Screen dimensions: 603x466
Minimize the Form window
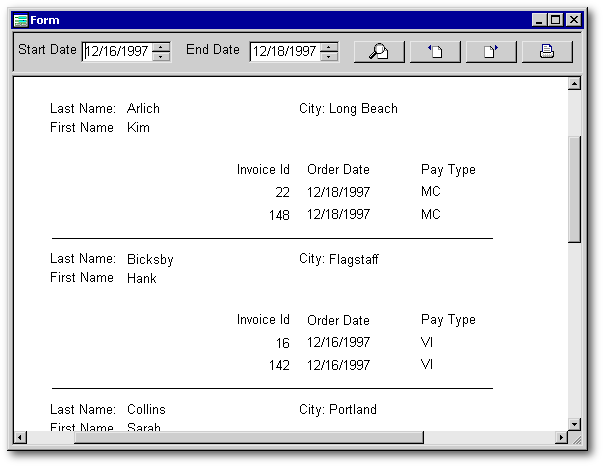540,20
